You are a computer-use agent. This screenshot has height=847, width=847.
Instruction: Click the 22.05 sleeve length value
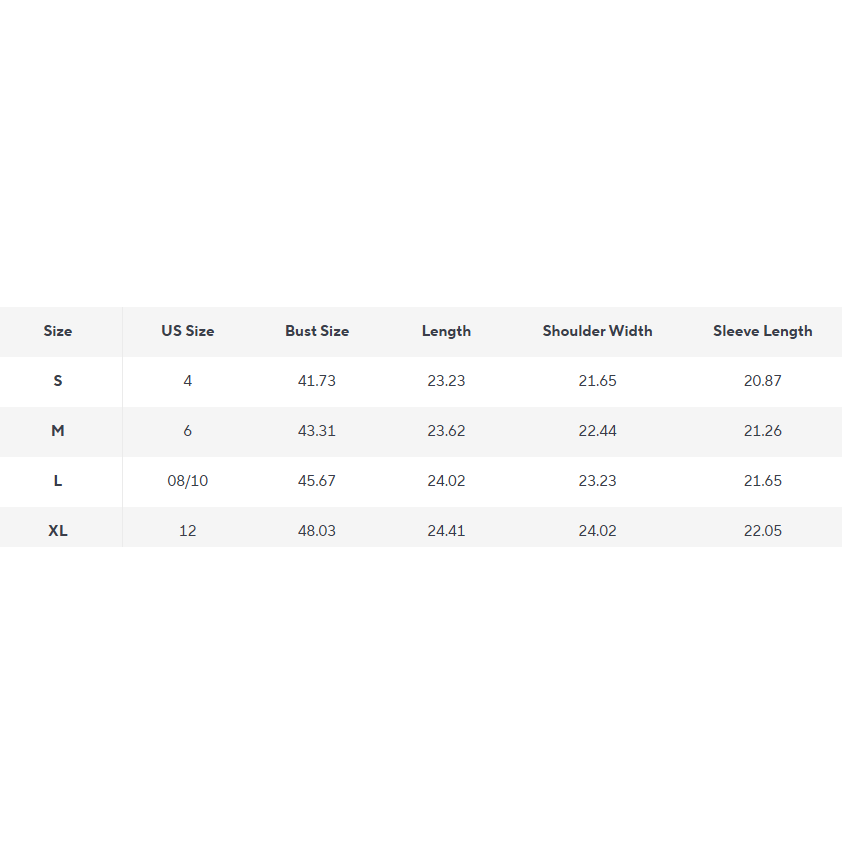762,531
